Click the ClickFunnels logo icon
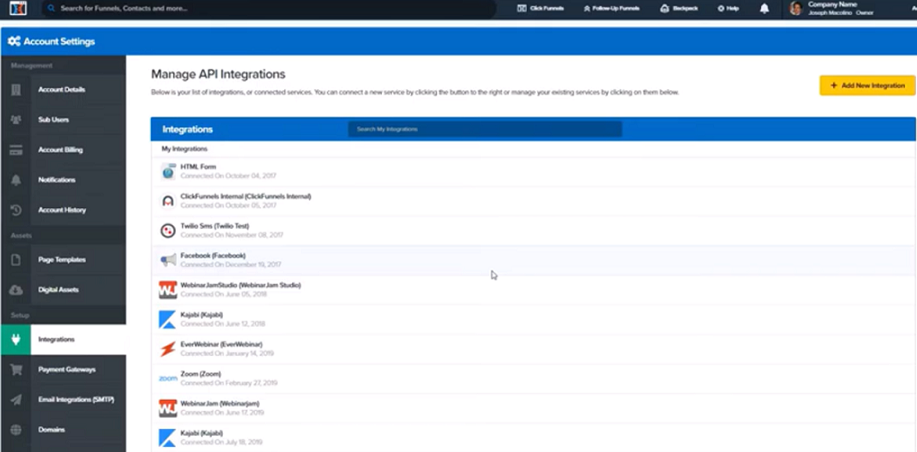The width and height of the screenshot is (917, 452). [18, 8]
